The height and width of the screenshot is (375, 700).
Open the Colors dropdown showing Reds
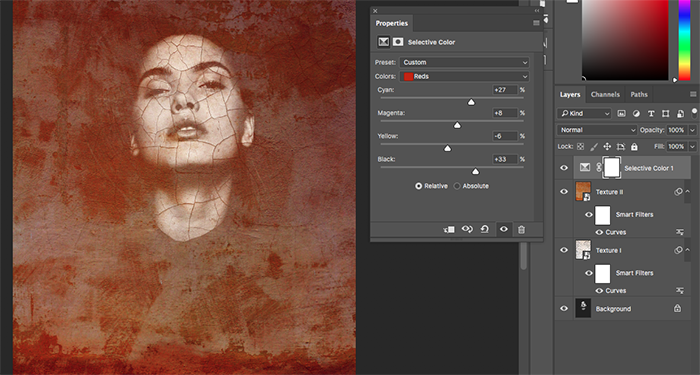[x=464, y=76]
